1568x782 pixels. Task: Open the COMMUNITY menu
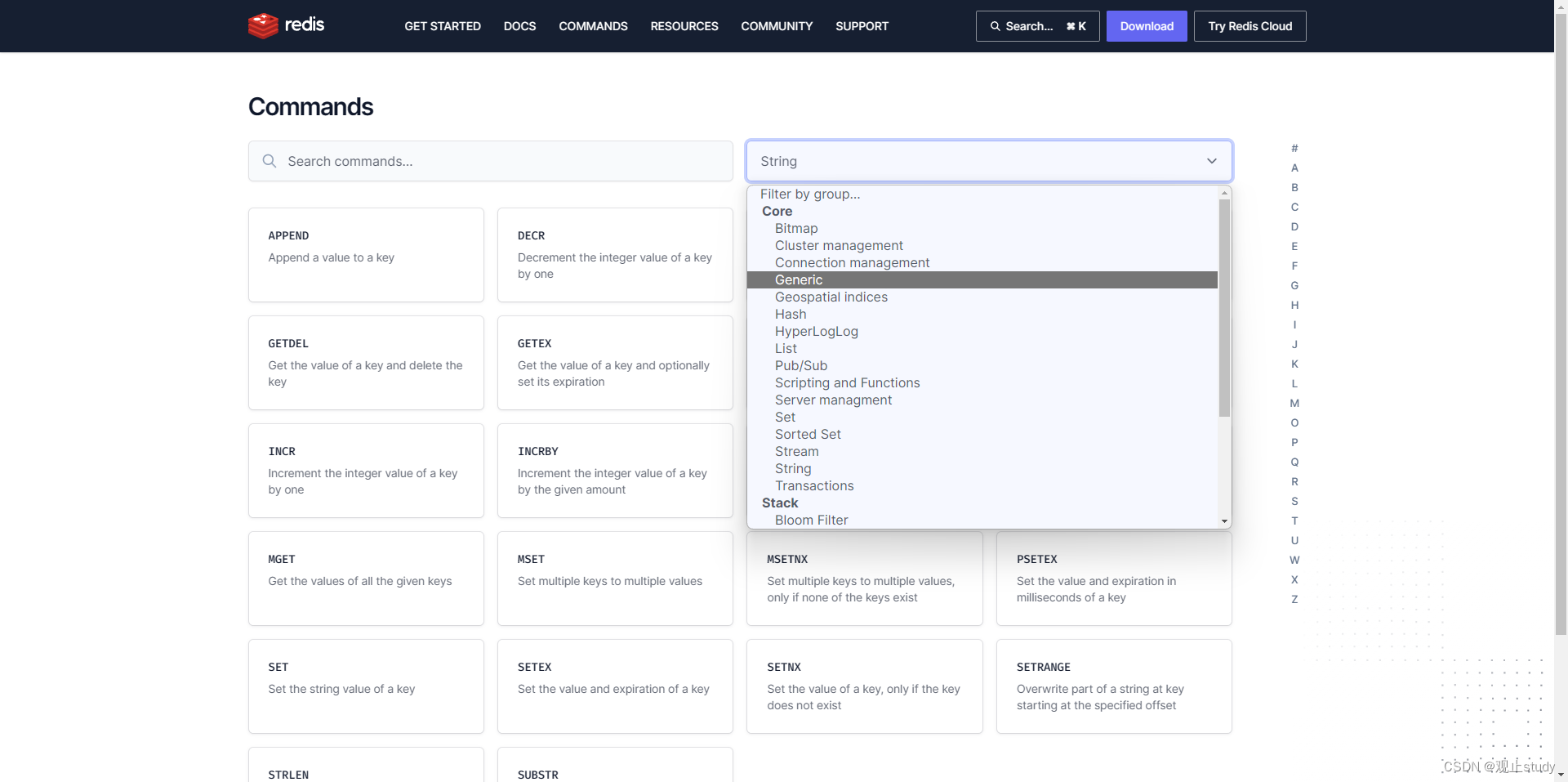777,26
